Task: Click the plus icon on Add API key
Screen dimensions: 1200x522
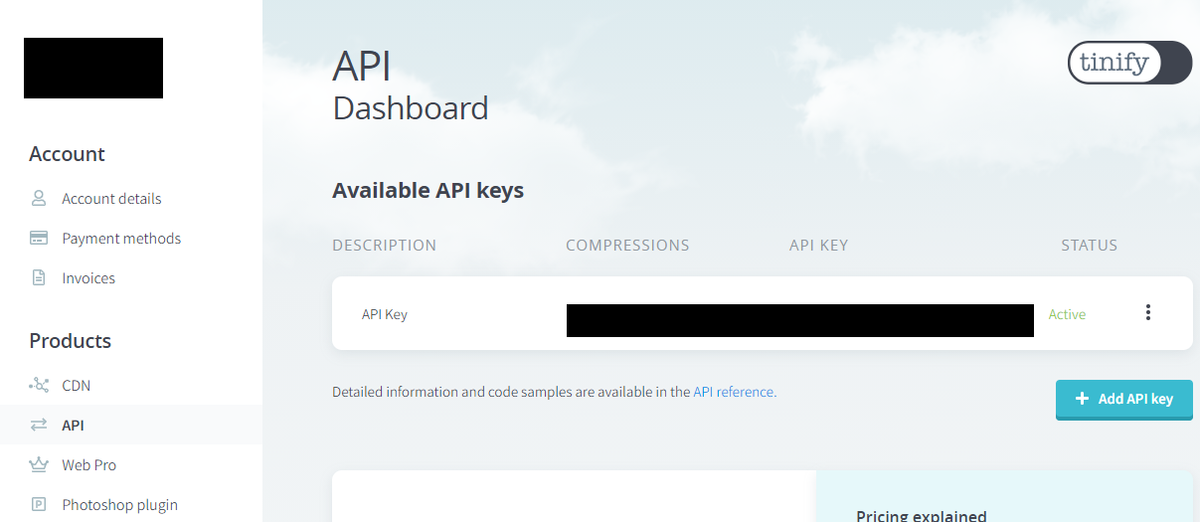Action: pos(1081,399)
